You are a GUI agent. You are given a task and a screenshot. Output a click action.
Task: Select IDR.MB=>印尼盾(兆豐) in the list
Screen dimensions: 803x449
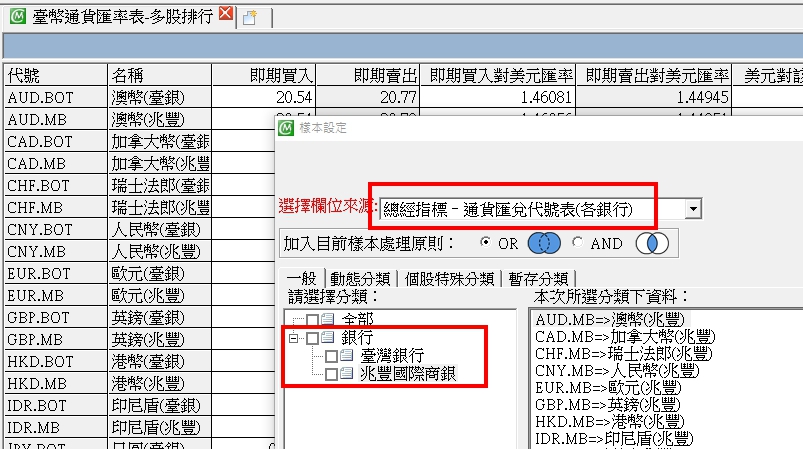614,438
